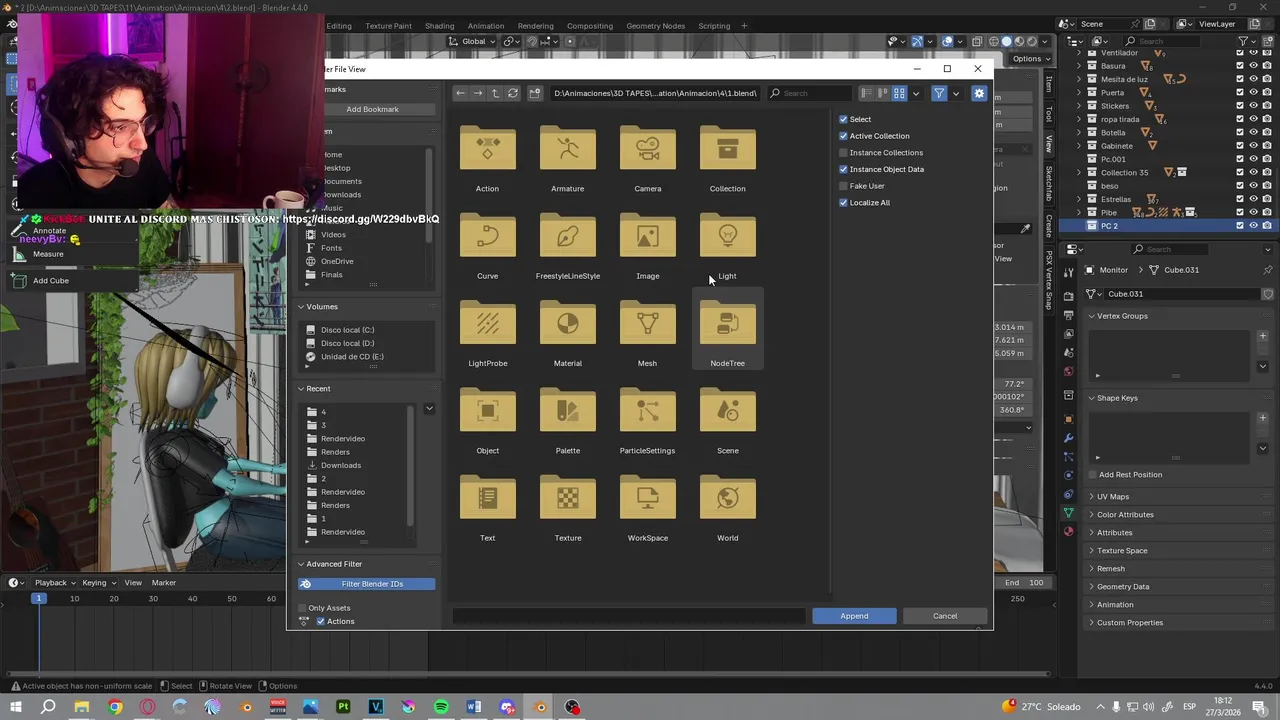Toggle Instance Object Data checkbox
This screenshot has height=720, width=1280.
tap(843, 169)
